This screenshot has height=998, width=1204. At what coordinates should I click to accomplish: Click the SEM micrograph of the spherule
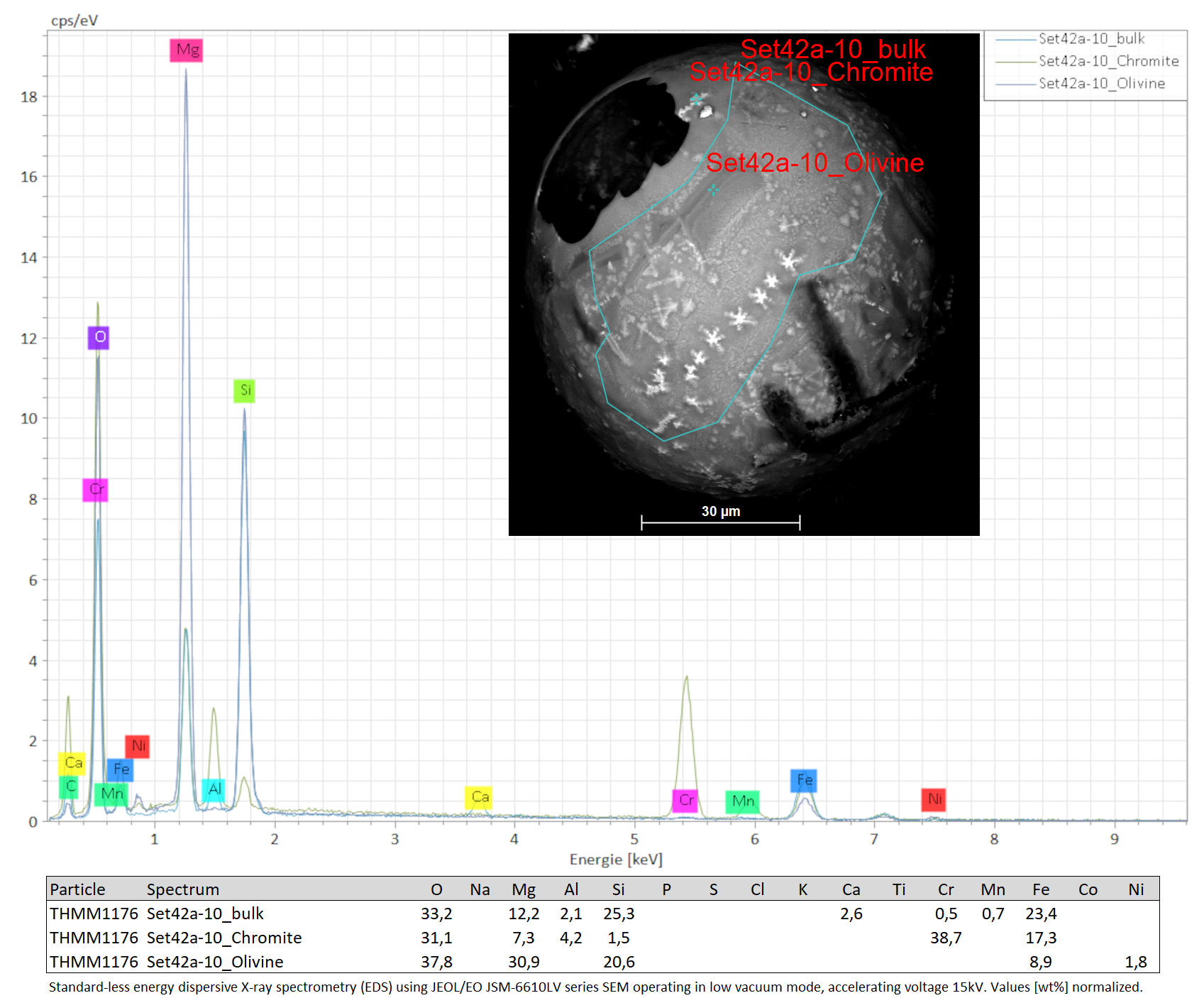[744, 285]
